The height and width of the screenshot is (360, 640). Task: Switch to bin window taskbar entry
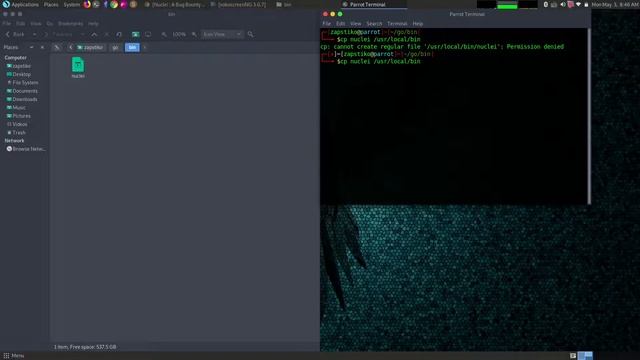coord(284,4)
